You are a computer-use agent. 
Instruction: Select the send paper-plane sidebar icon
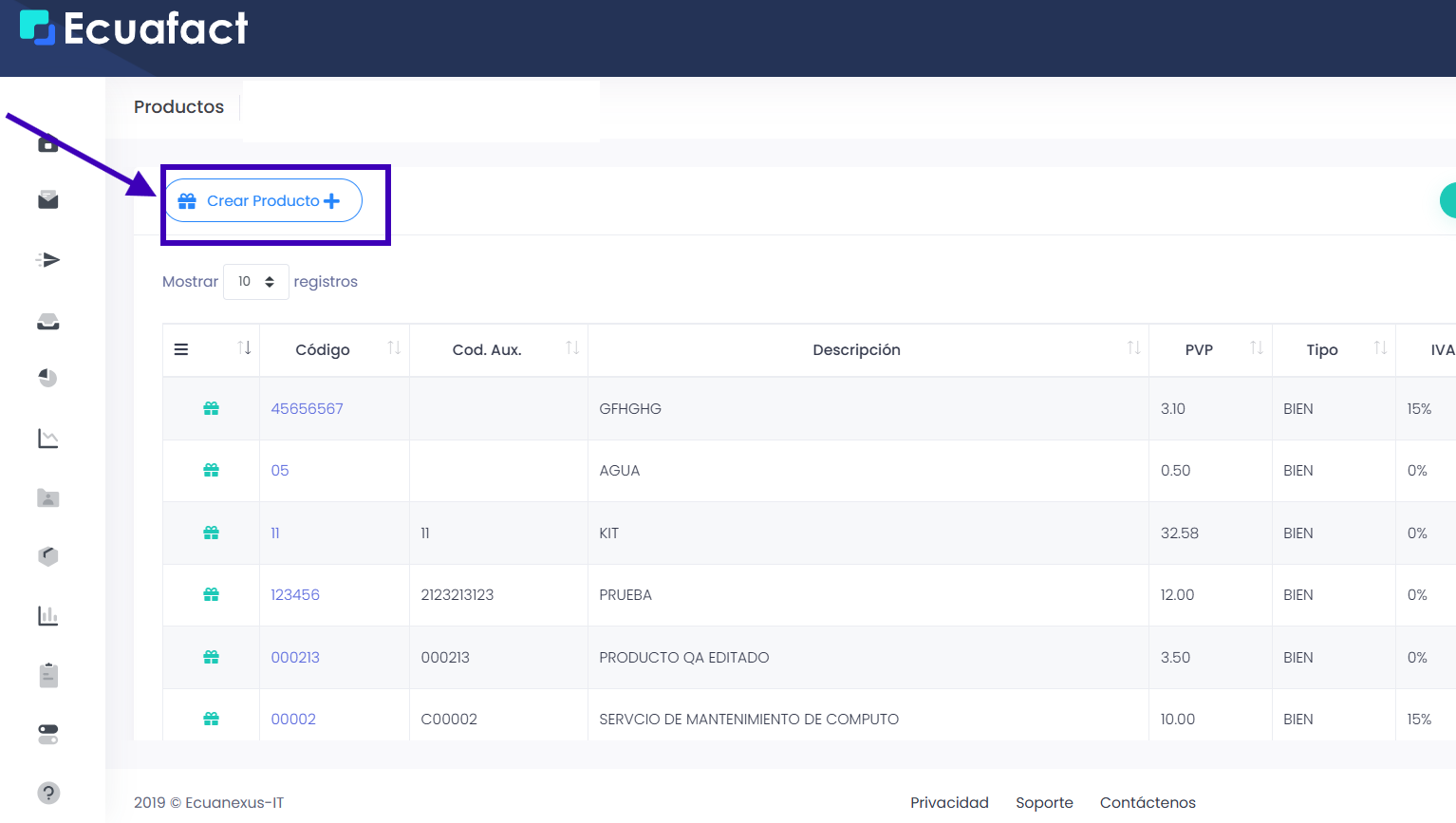[47, 259]
